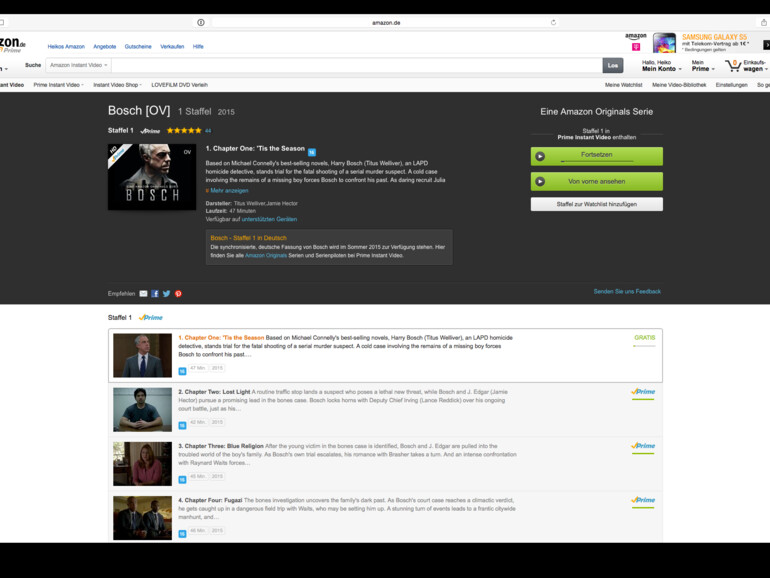This screenshot has width=770, height=578.
Task: Open Instant Video Shop submenu
Action: pos(117,85)
